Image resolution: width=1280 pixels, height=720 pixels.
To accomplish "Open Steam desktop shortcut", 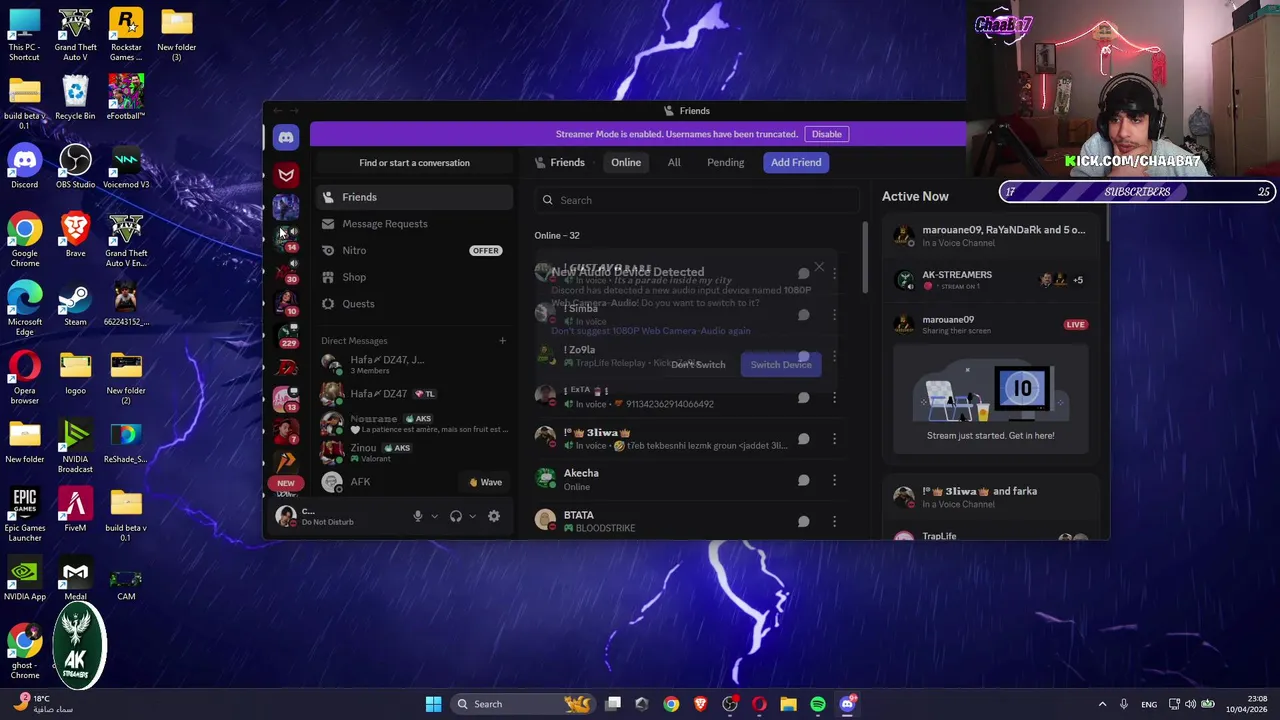I will coord(75,304).
